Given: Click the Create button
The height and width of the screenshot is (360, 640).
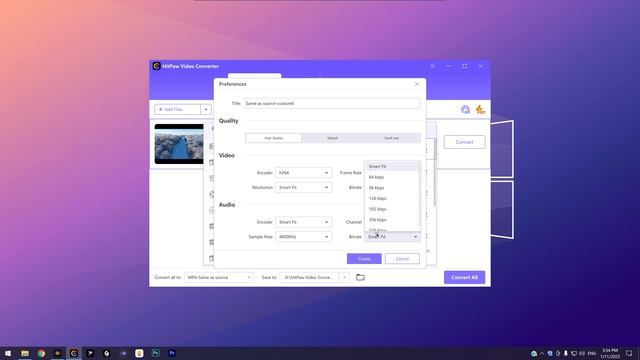Looking at the screenshot, I should click(364, 259).
